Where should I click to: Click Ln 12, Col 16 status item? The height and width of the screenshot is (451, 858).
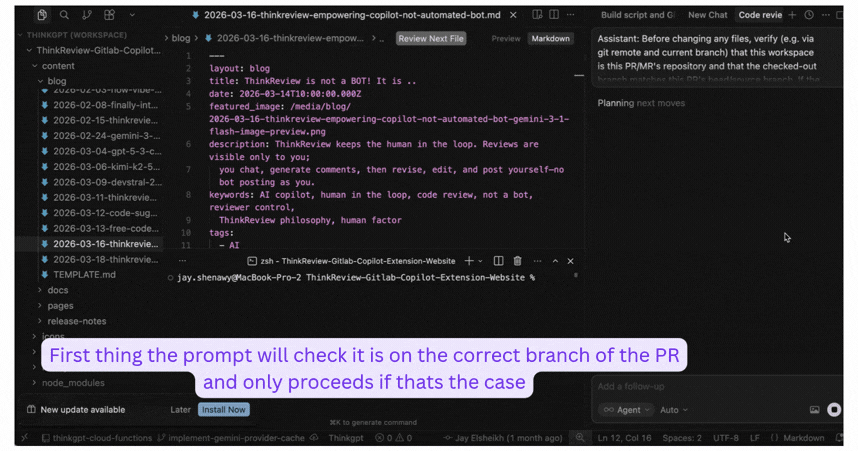624,438
